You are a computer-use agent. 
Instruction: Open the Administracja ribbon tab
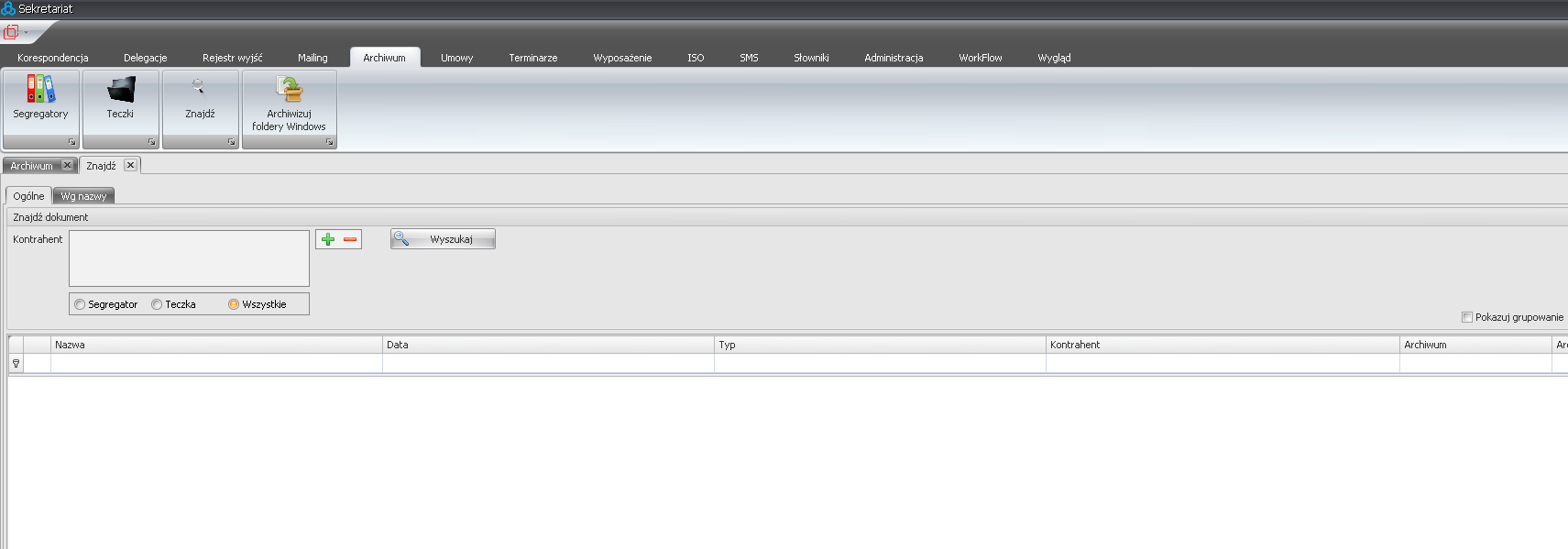click(894, 58)
